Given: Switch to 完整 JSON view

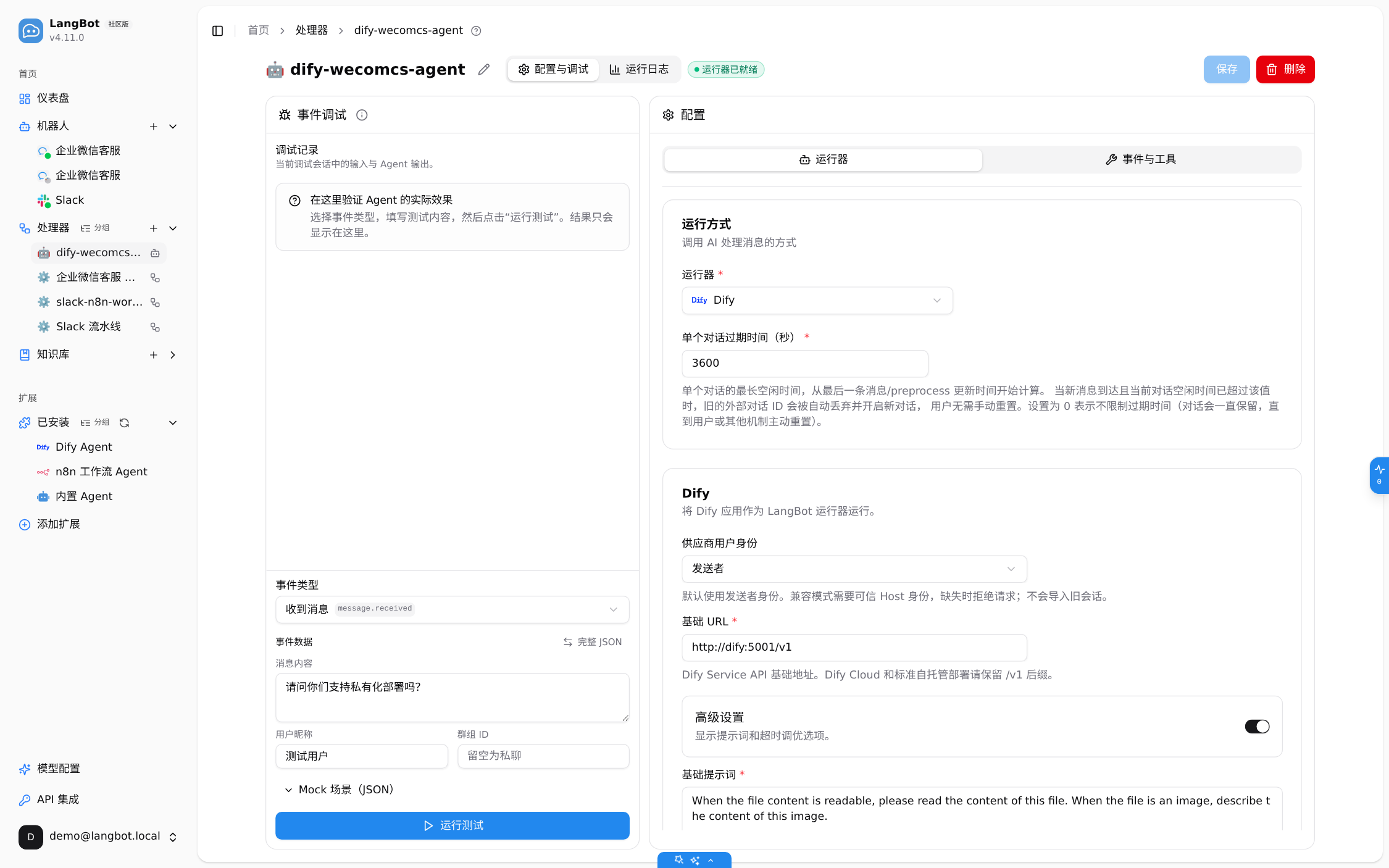Looking at the screenshot, I should click(592, 643).
